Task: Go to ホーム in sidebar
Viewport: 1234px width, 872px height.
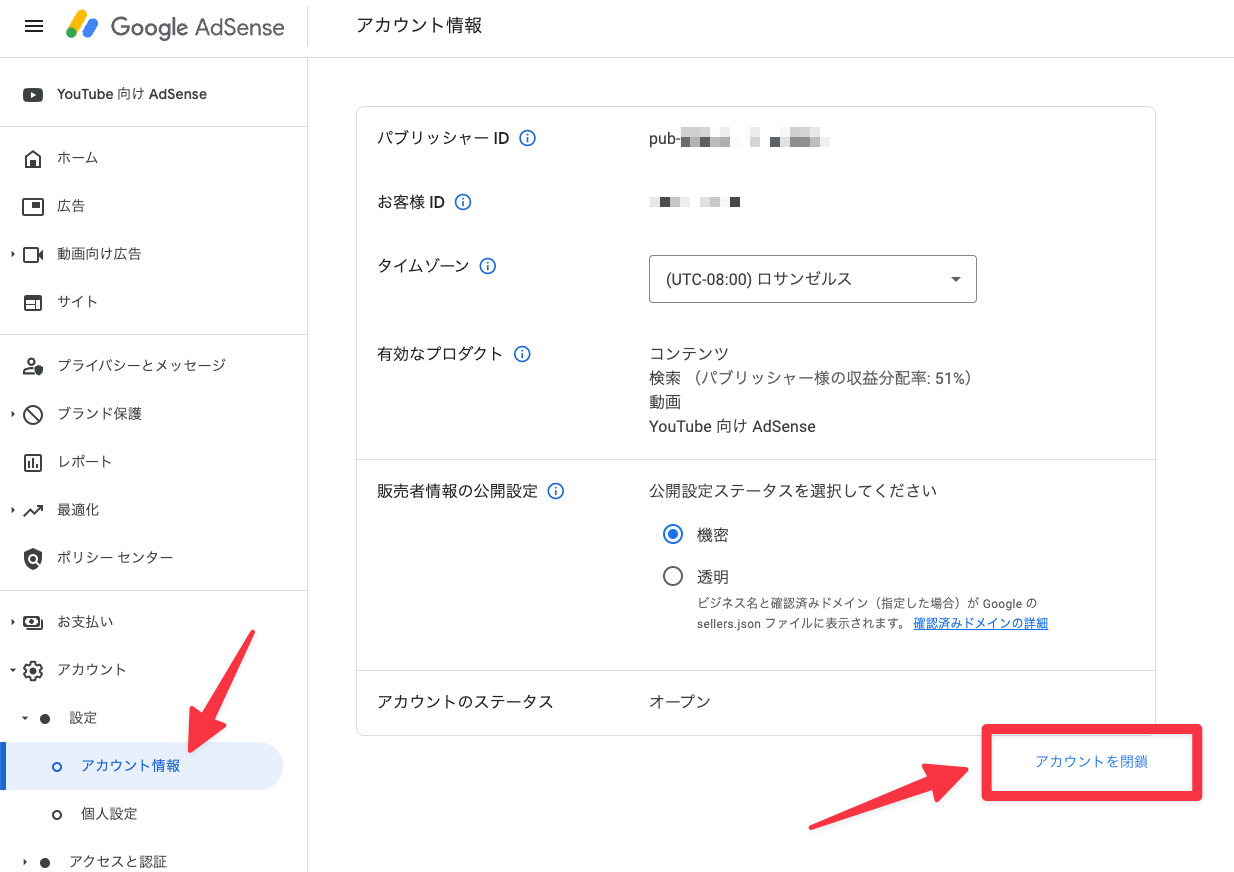Action: click(77, 158)
